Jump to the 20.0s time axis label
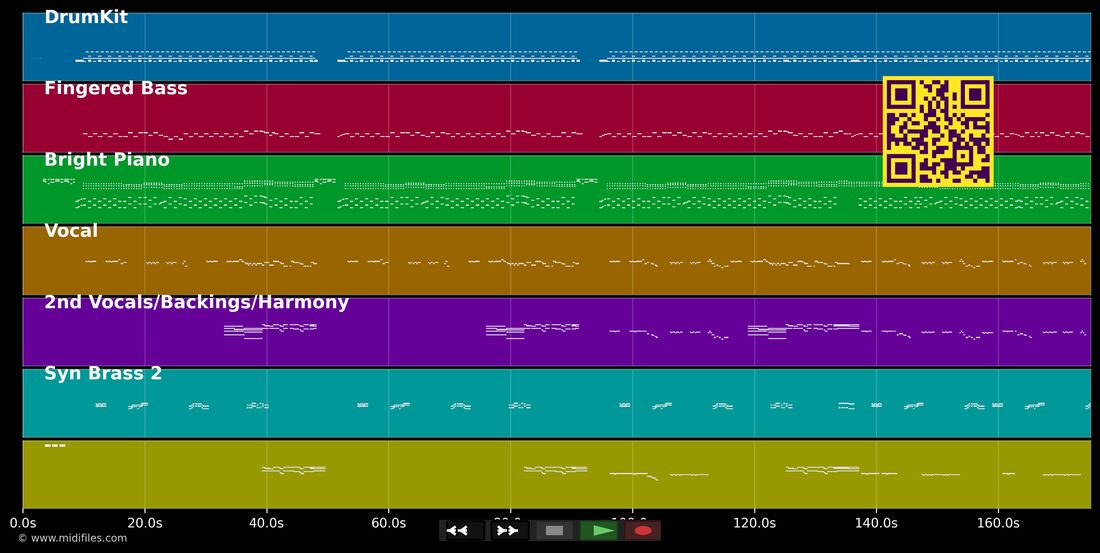This screenshot has height=553, width=1100. [145, 523]
